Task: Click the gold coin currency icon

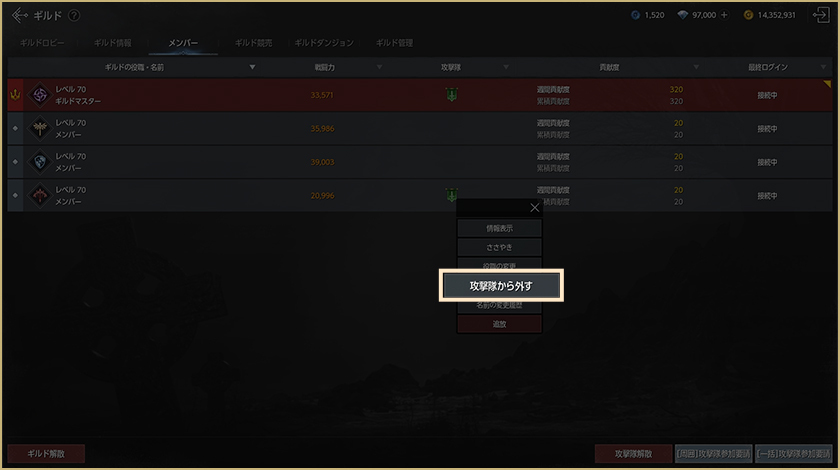Action: [x=748, y=15]
